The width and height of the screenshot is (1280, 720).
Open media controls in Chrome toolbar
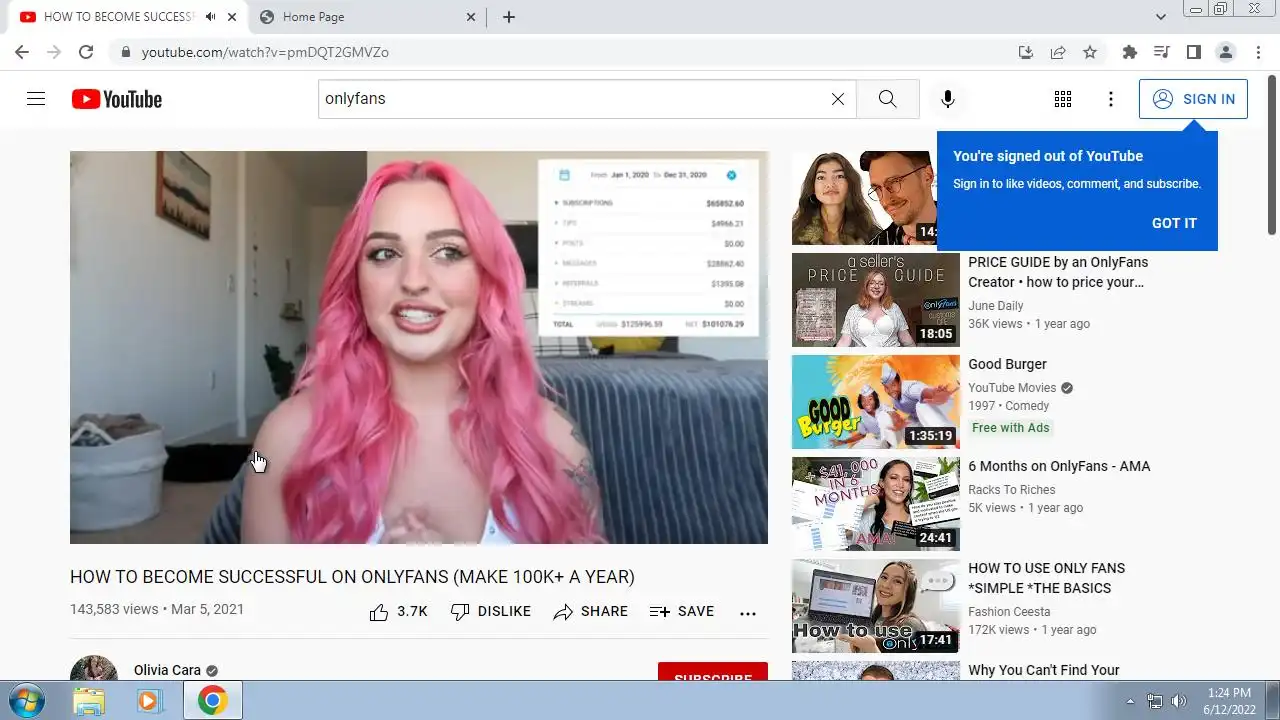1161,52
